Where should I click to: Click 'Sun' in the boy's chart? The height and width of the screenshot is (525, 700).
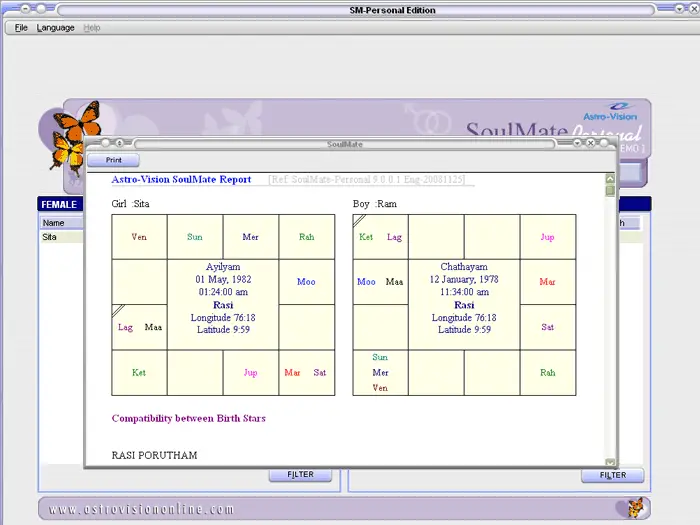(x=380, y=357)
